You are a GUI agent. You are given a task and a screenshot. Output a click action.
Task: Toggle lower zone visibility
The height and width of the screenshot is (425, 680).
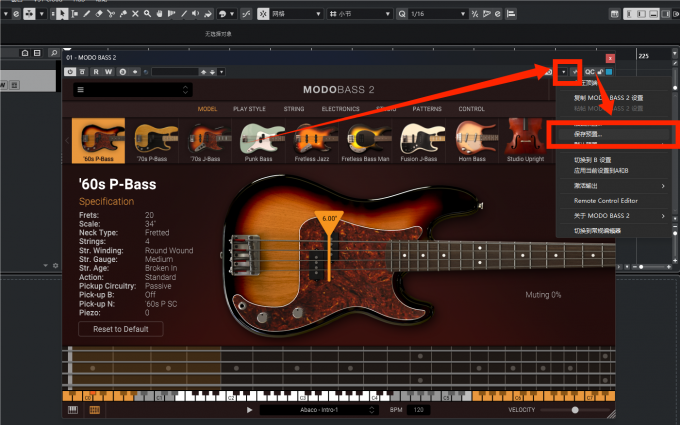pyautogui.click(x=653, y=14)
